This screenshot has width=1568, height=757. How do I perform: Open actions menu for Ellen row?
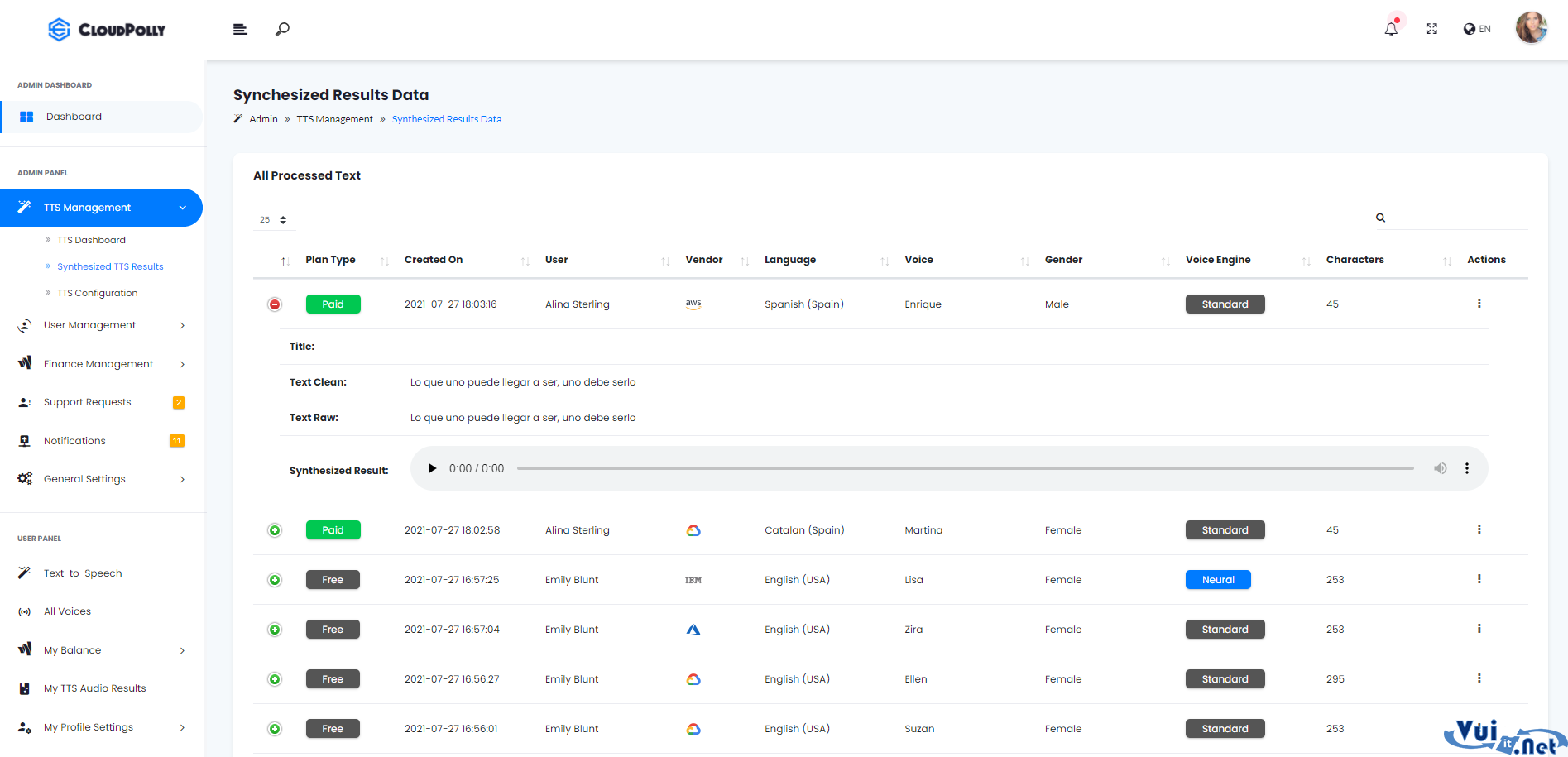[x=1479, y=678]
